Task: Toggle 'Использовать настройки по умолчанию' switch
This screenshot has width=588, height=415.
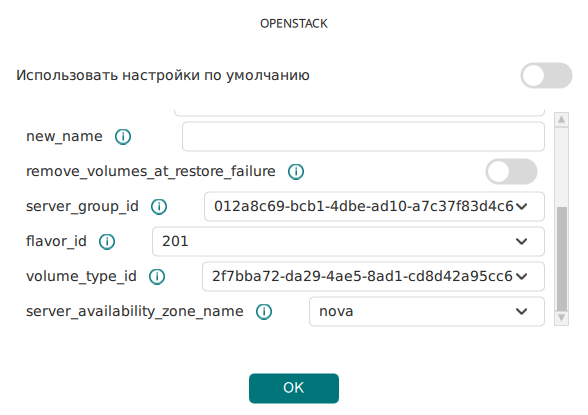Action: click(546, 75)
